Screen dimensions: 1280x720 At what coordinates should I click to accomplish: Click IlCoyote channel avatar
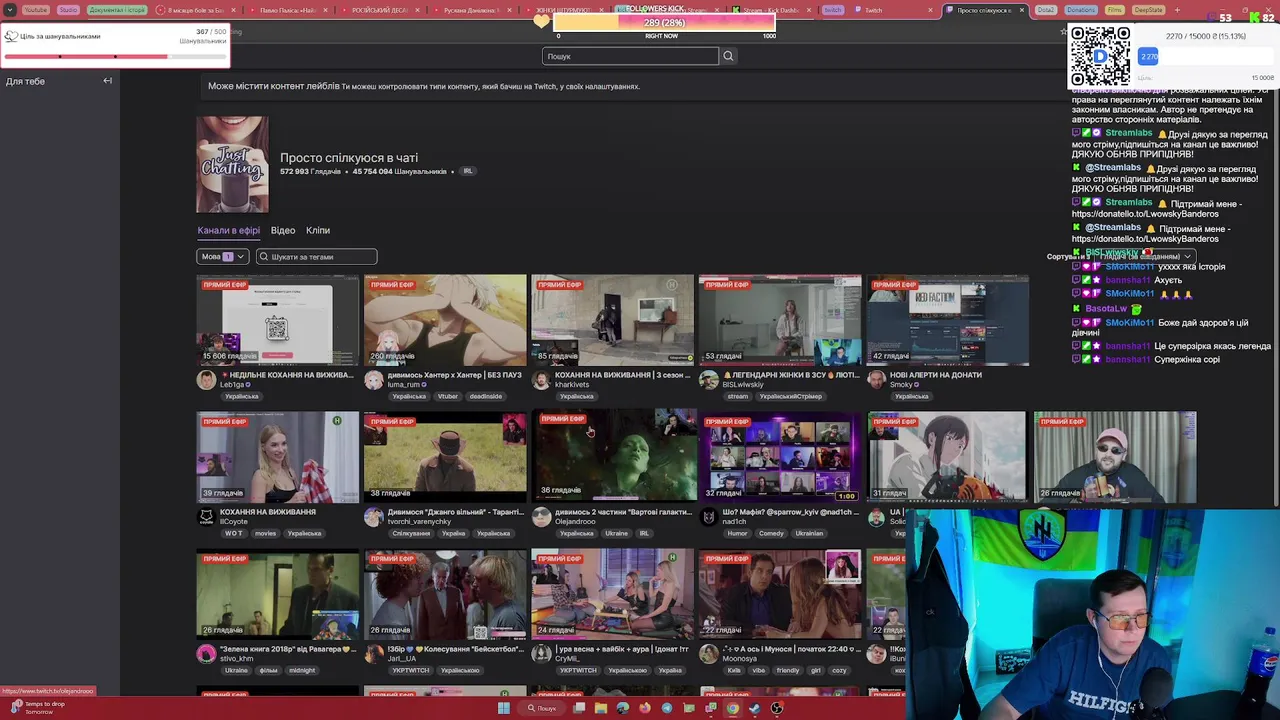206,517
